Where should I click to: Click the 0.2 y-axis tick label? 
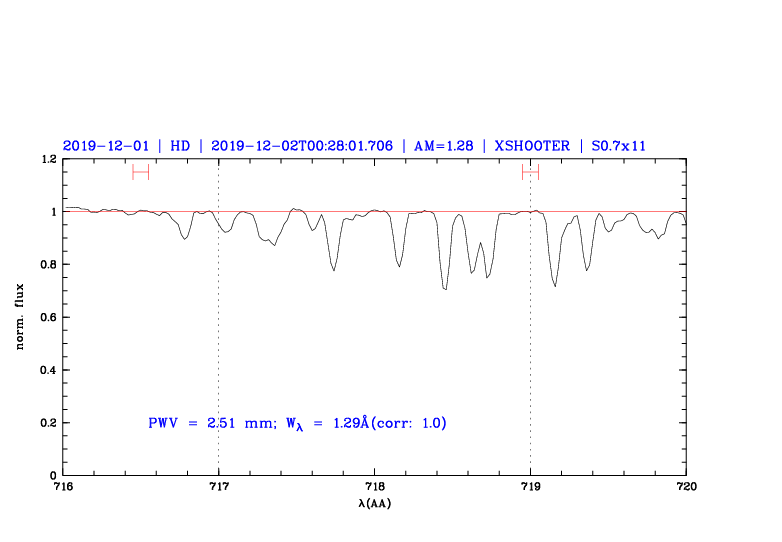48,423
